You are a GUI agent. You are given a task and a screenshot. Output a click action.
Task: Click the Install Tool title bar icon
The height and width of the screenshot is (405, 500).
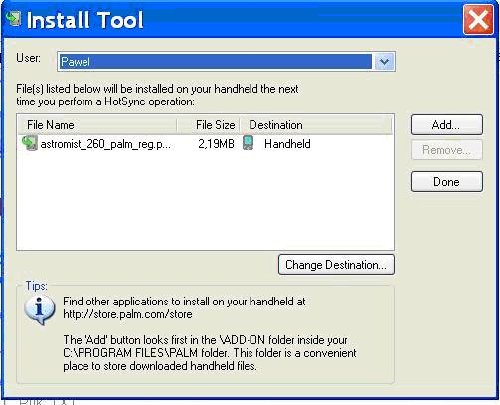click(x=14, y=19)
